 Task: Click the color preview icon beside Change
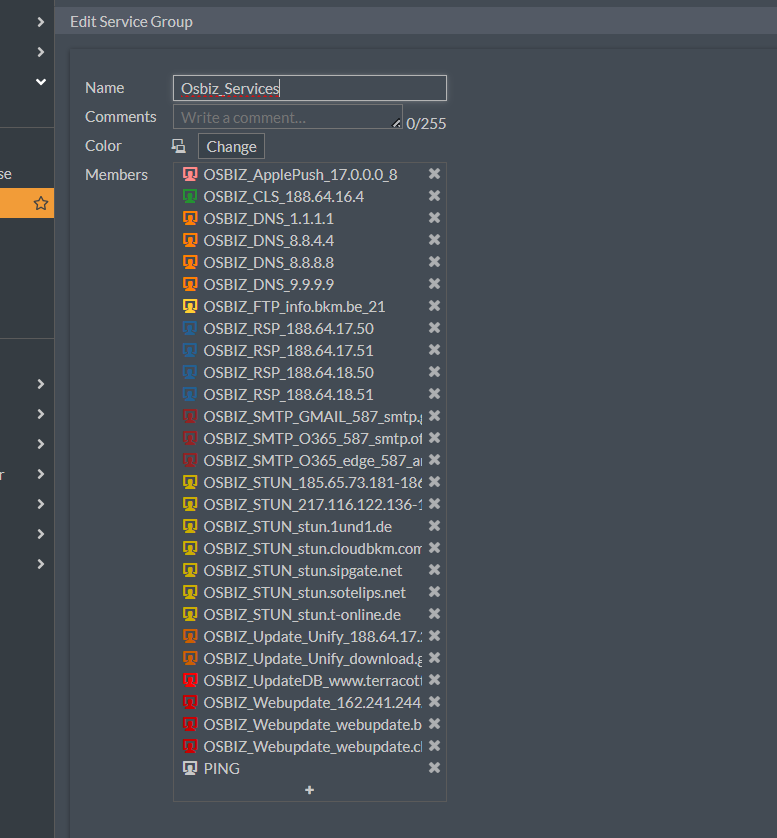pos(178,146)
